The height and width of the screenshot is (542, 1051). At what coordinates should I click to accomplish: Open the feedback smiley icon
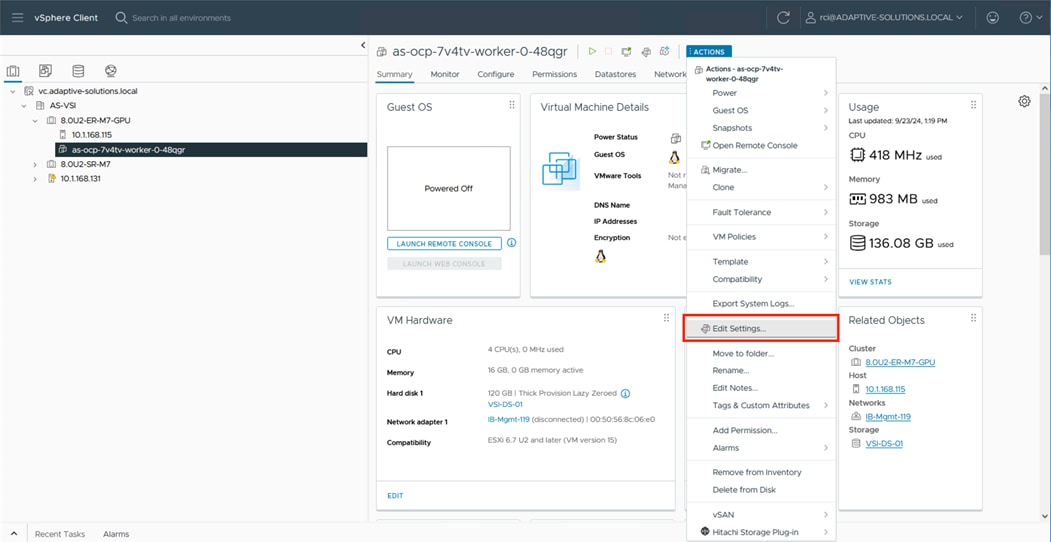tap(993, 18)
